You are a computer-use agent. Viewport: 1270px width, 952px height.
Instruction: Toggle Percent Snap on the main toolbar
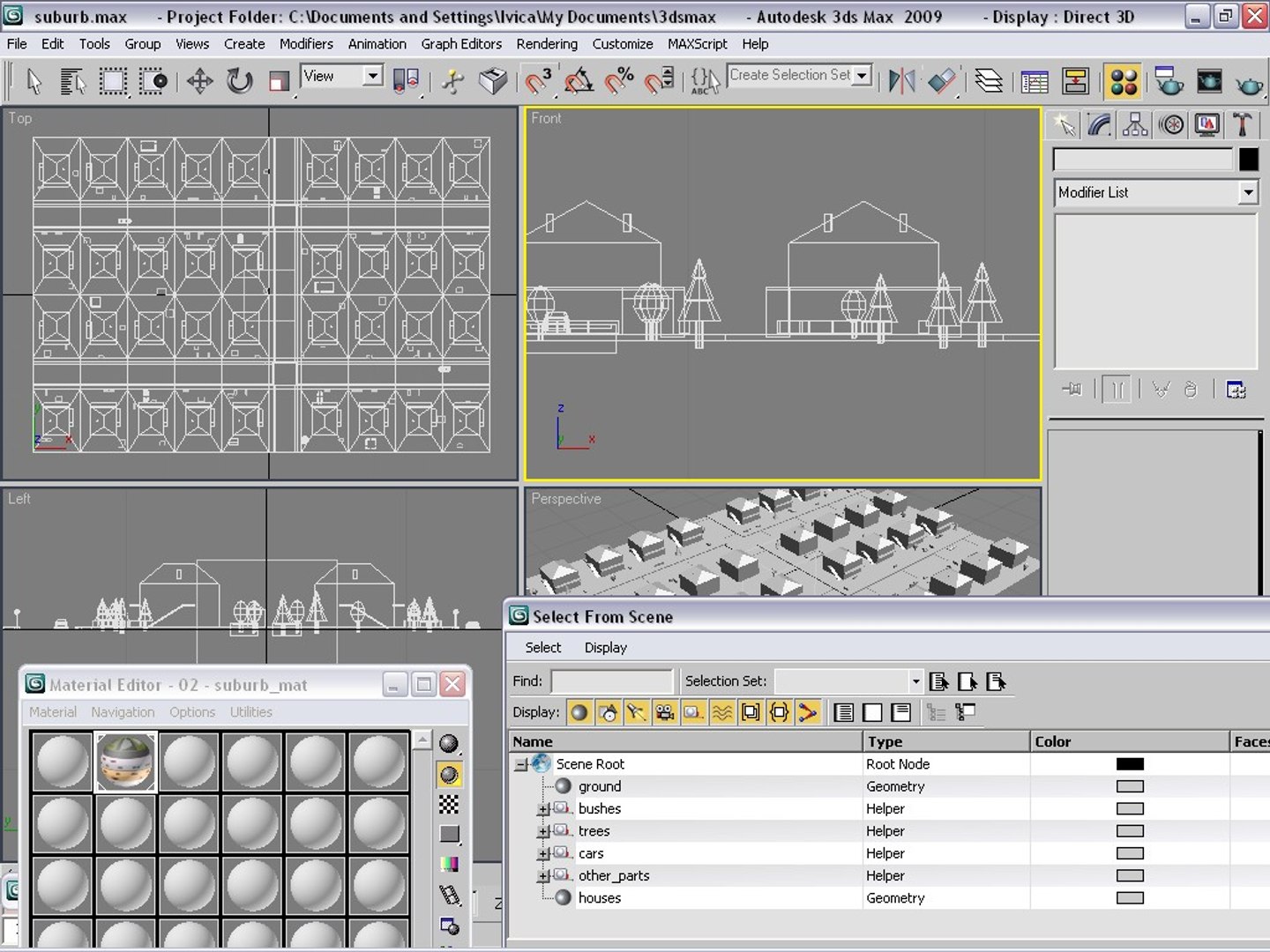pos(619,81)
